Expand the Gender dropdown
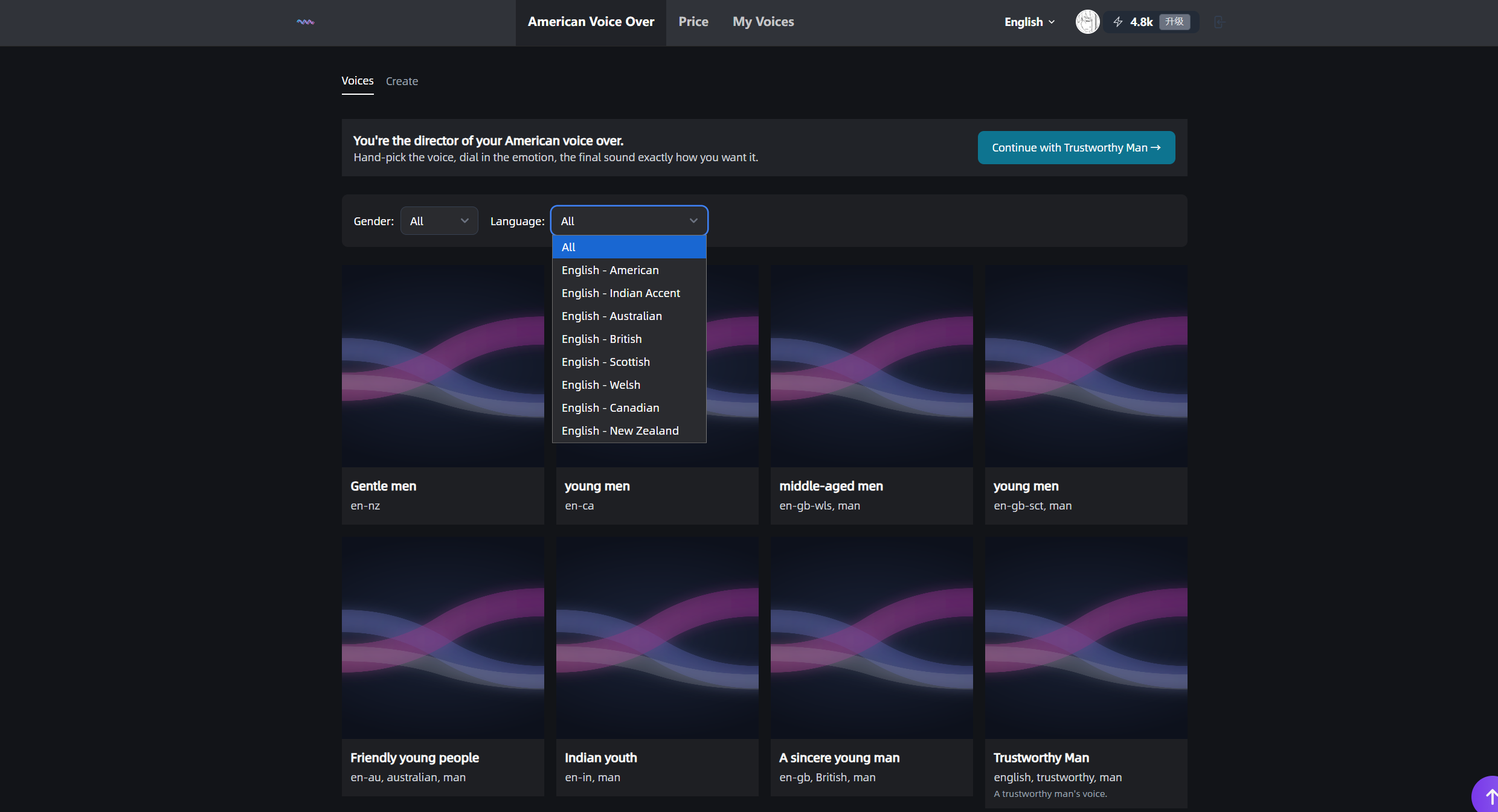This screenshot has height=812, width=1498. [x=439, y=221]
